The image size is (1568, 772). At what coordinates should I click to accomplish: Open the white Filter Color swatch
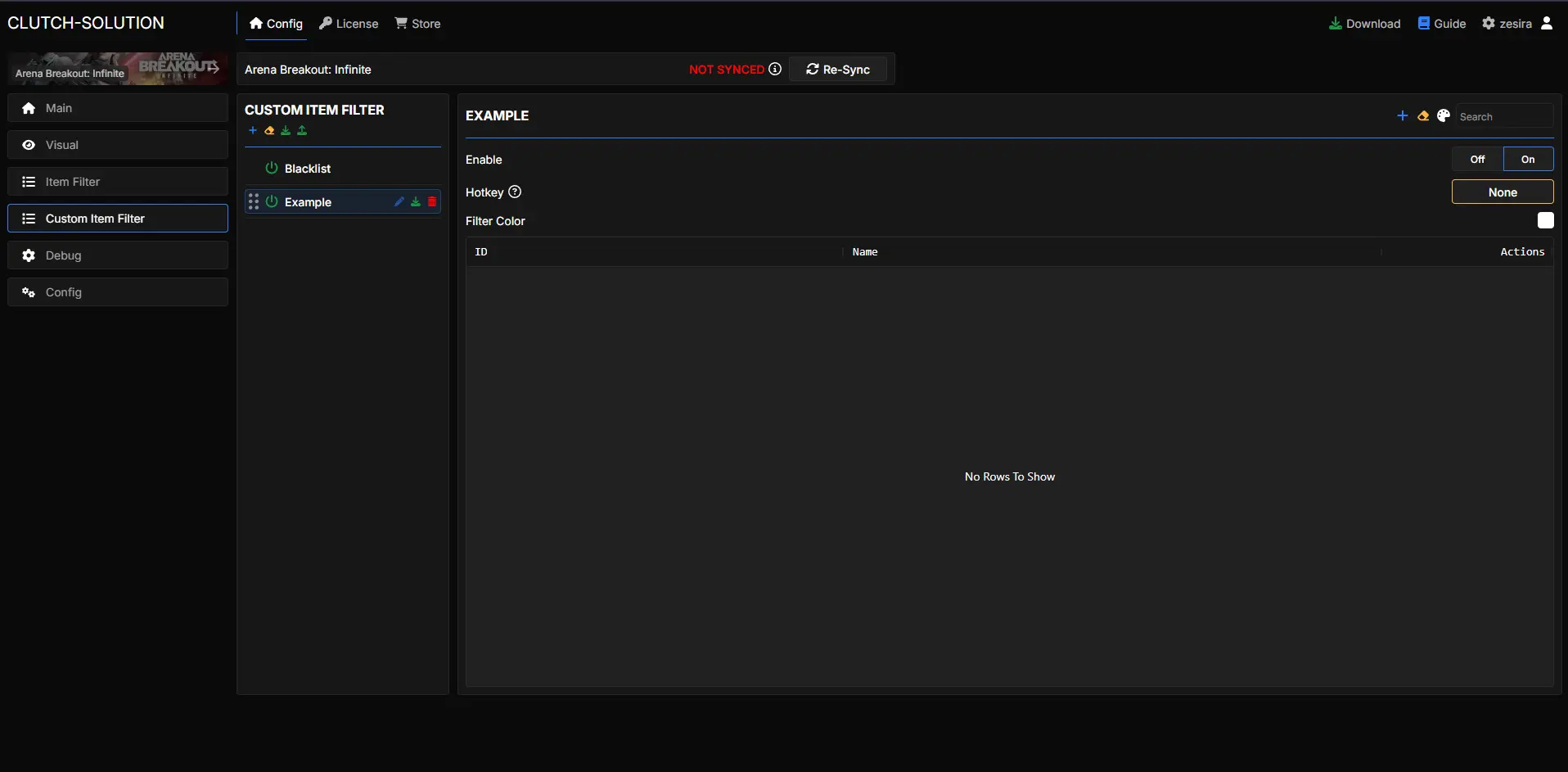1545,221
